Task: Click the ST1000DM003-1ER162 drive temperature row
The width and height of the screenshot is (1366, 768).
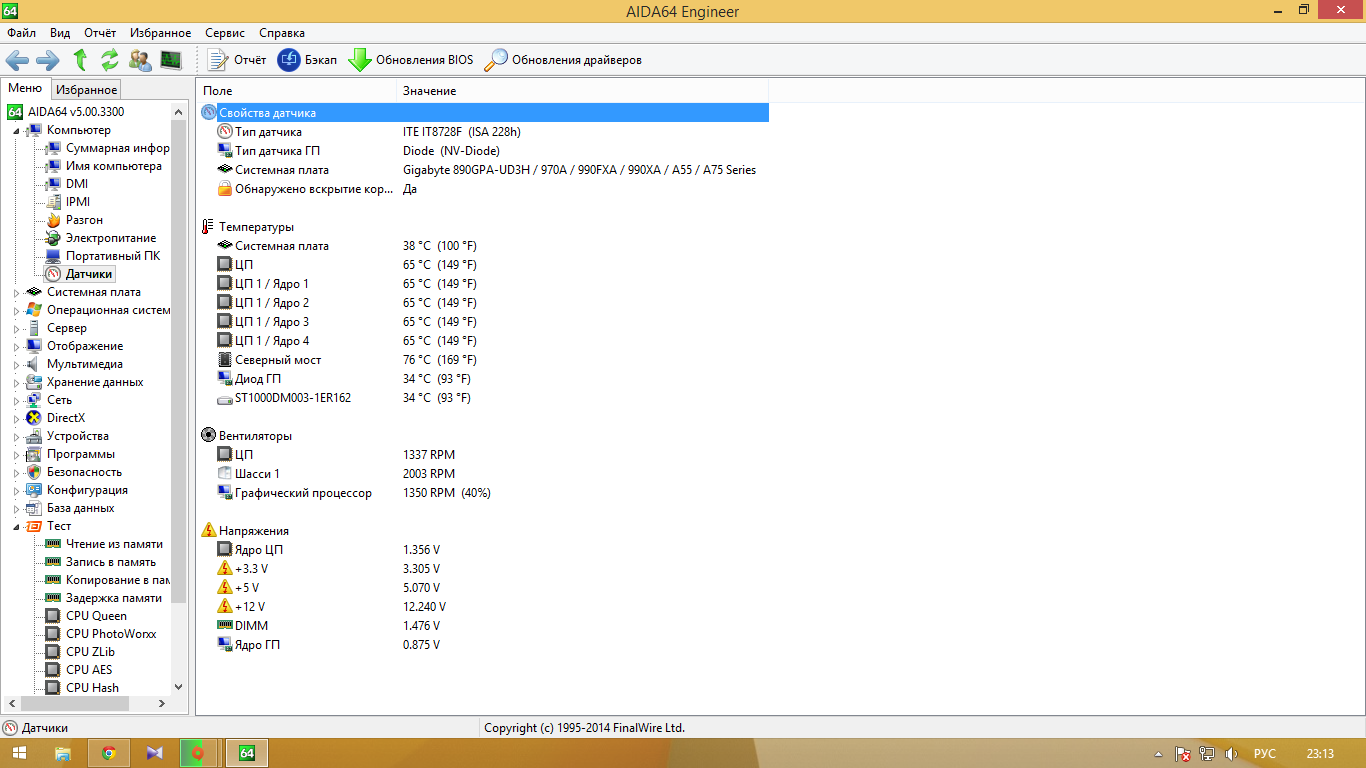Action: click(484, 398)
